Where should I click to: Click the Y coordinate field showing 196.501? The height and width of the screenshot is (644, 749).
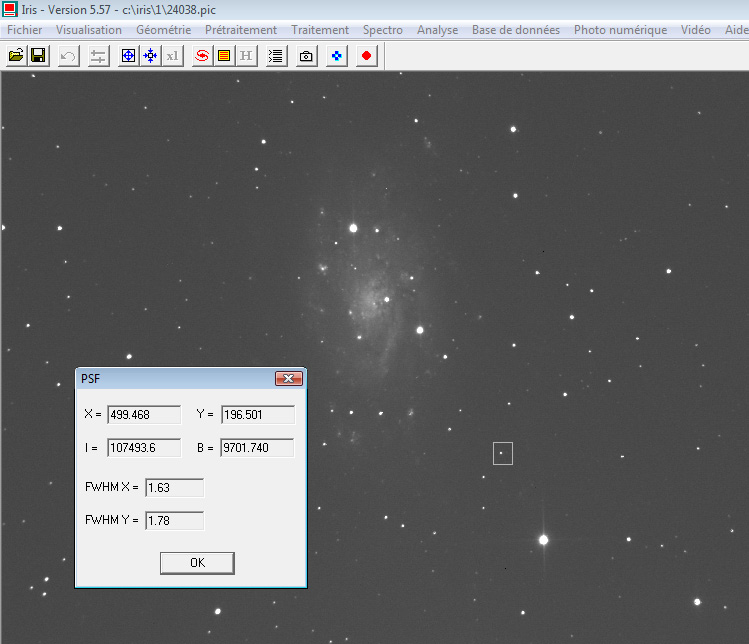258,415
